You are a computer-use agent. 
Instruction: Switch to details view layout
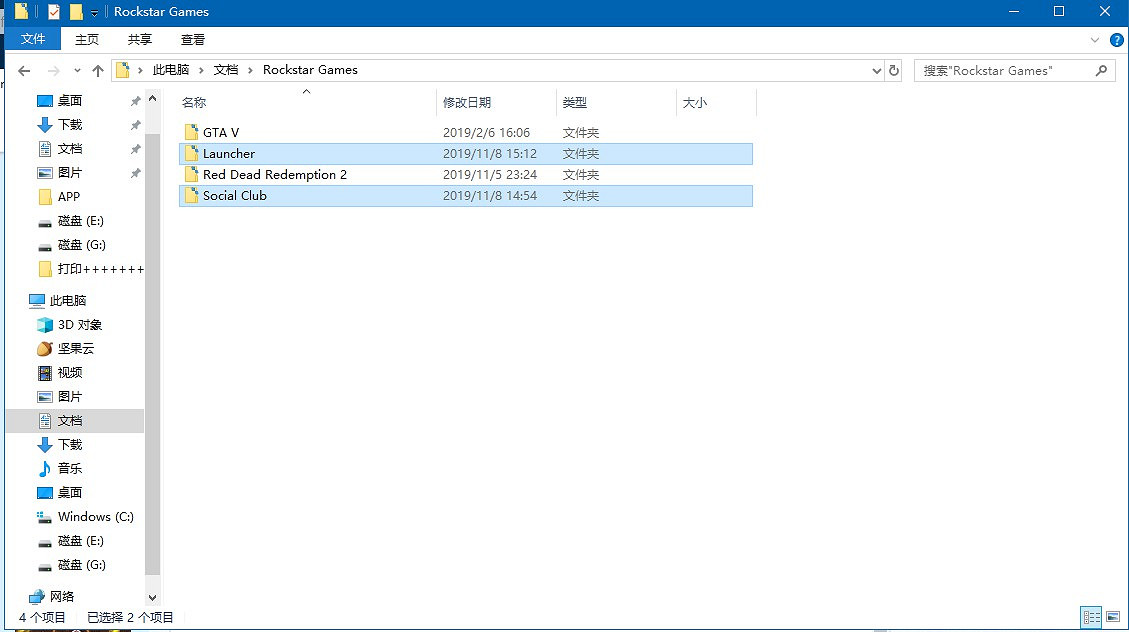tap(1091, 618)
